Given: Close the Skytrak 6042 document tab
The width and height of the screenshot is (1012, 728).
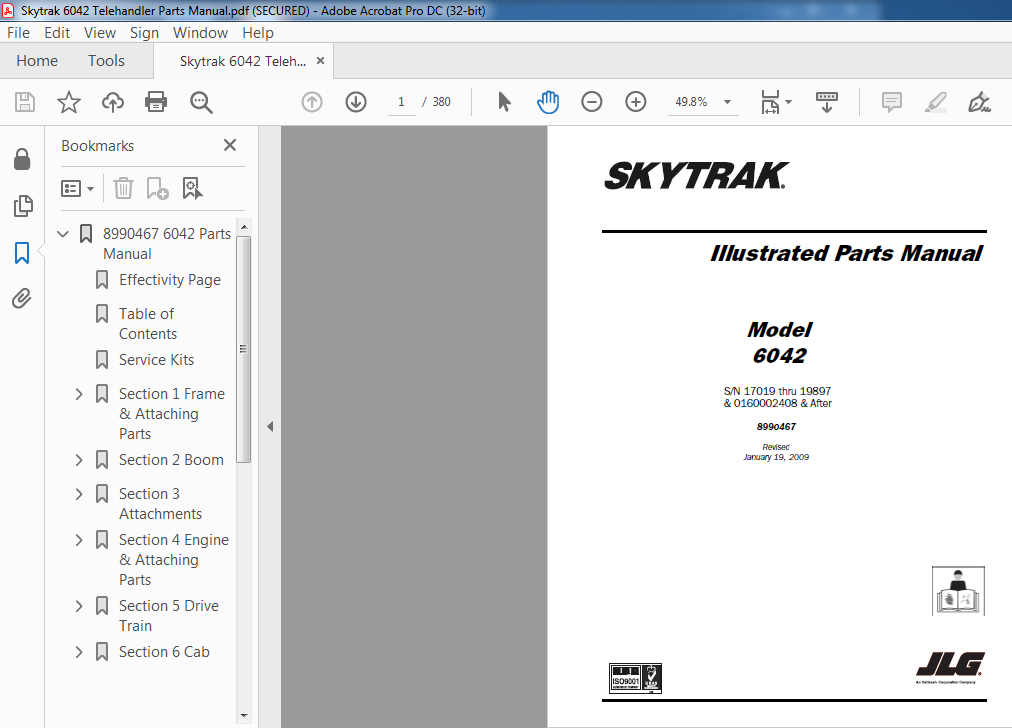Looking at the screenshot, I should 320,61.
